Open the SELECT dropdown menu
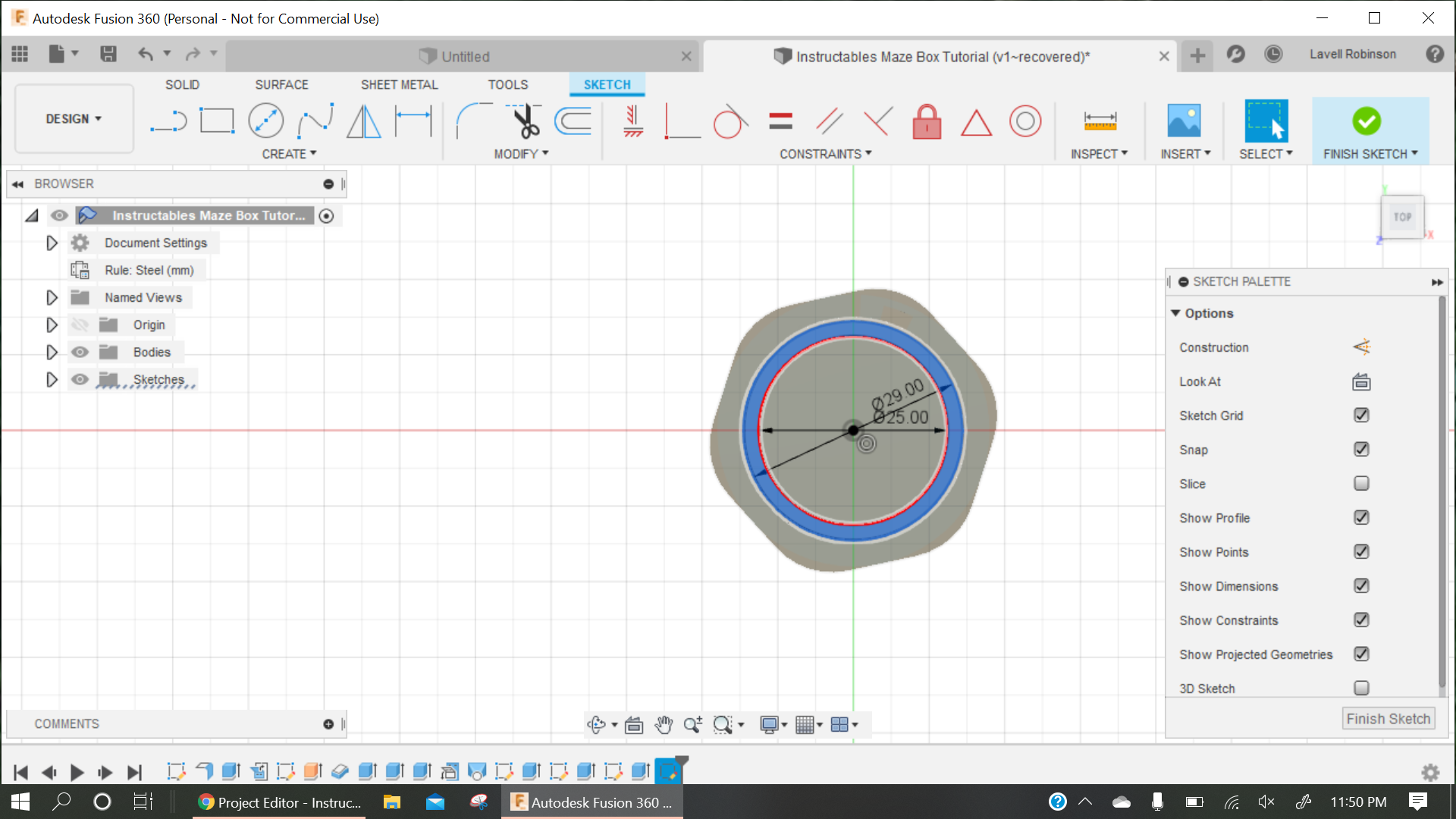This screenshot has height=819, width=1456. [x=1266, y=154]
